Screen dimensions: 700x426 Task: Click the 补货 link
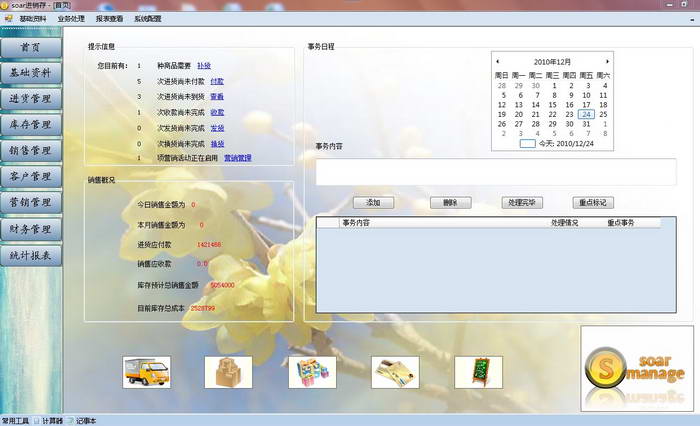pos(204,66)
